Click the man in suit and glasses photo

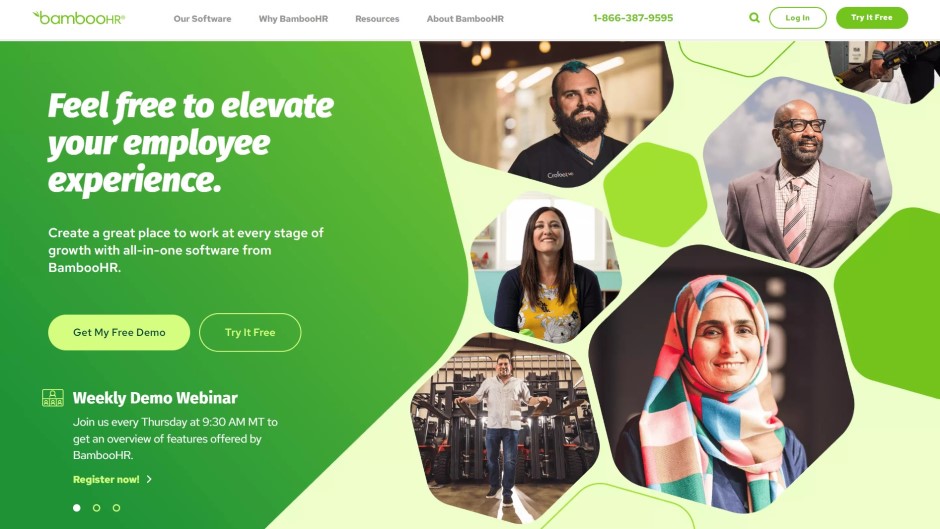[x=797, y=172]
